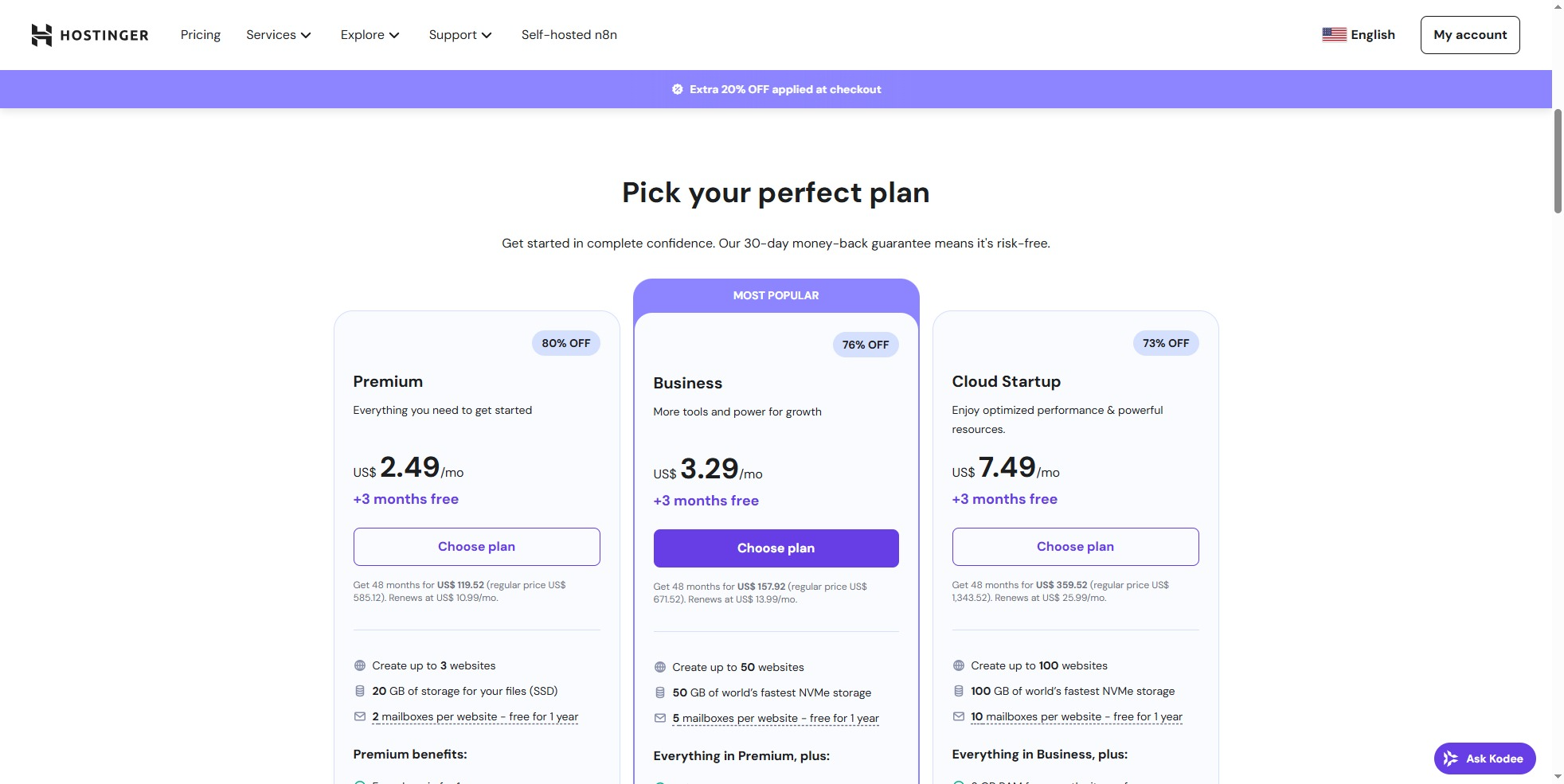Click the Ask Kodee sparkle icon

tap(1450, 759)
